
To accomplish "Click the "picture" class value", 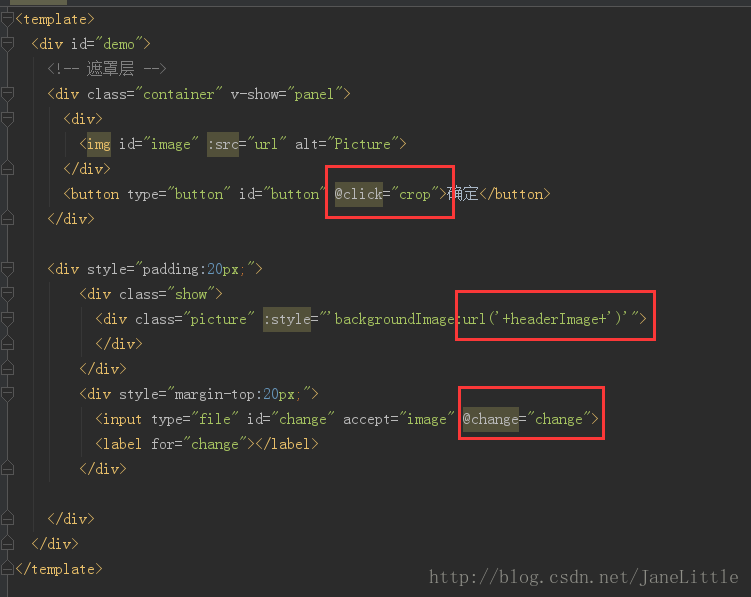I will [x=218, y=319].
